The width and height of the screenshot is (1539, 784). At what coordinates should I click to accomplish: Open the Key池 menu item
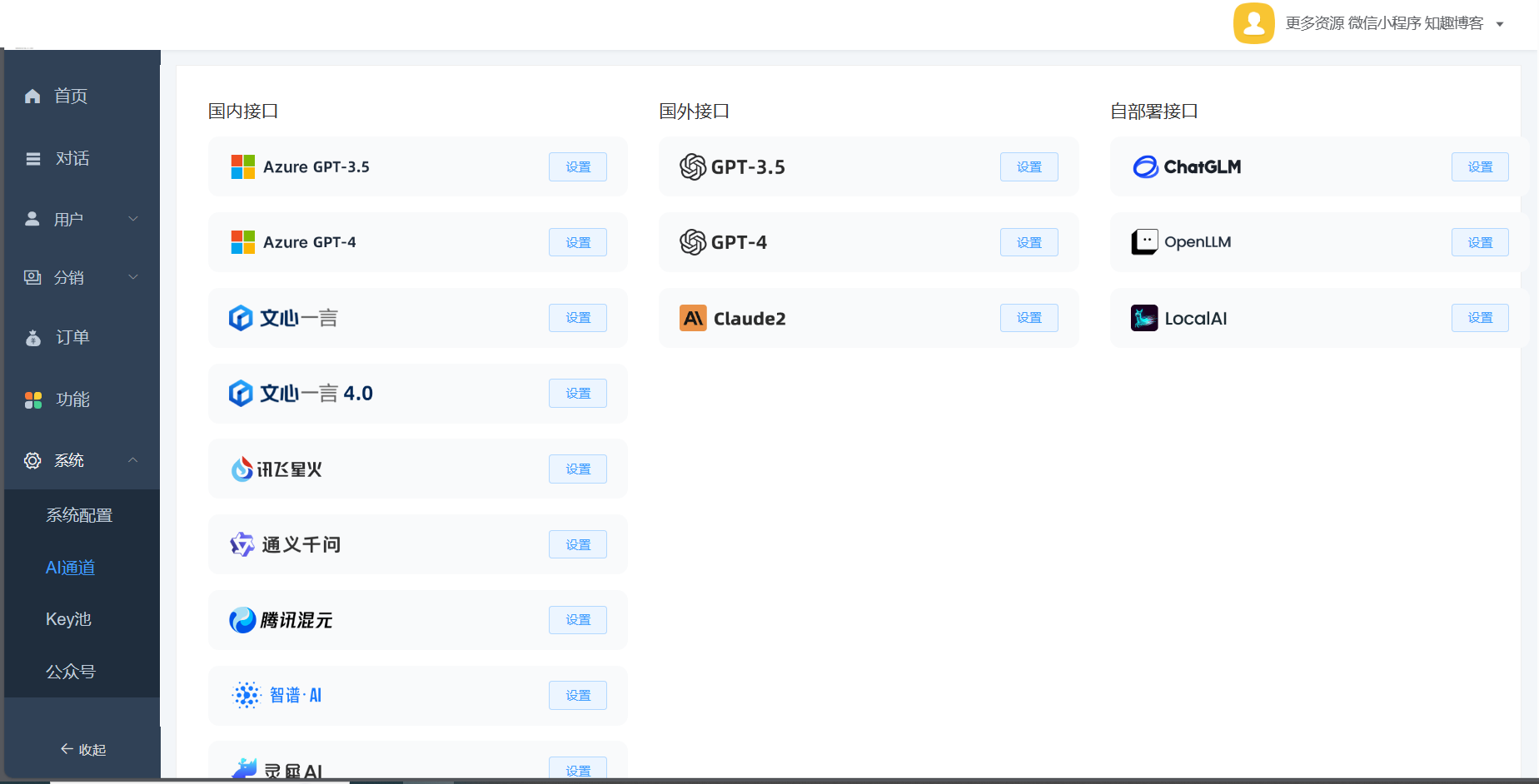tap(68, 619)
